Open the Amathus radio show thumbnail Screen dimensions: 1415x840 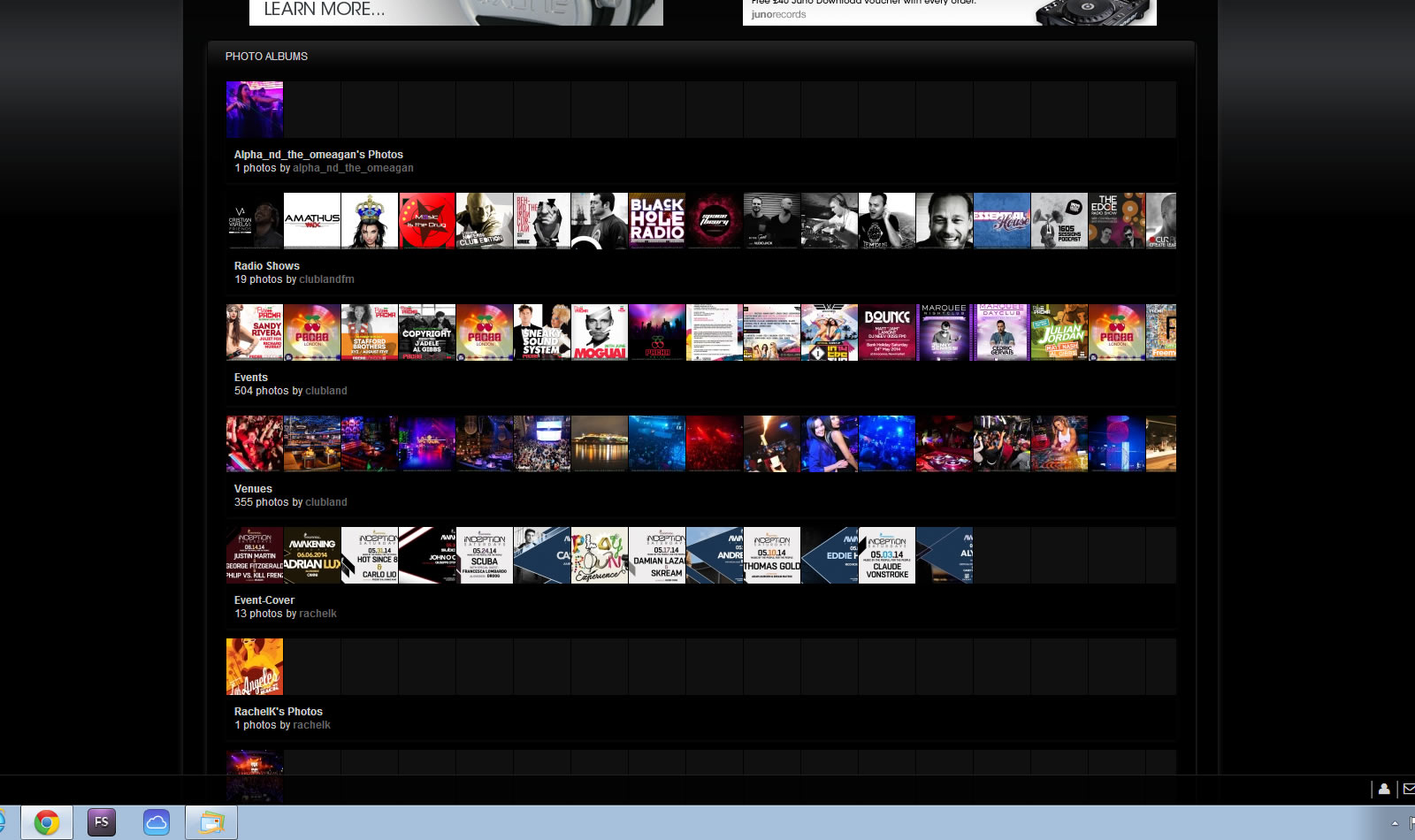312,221
